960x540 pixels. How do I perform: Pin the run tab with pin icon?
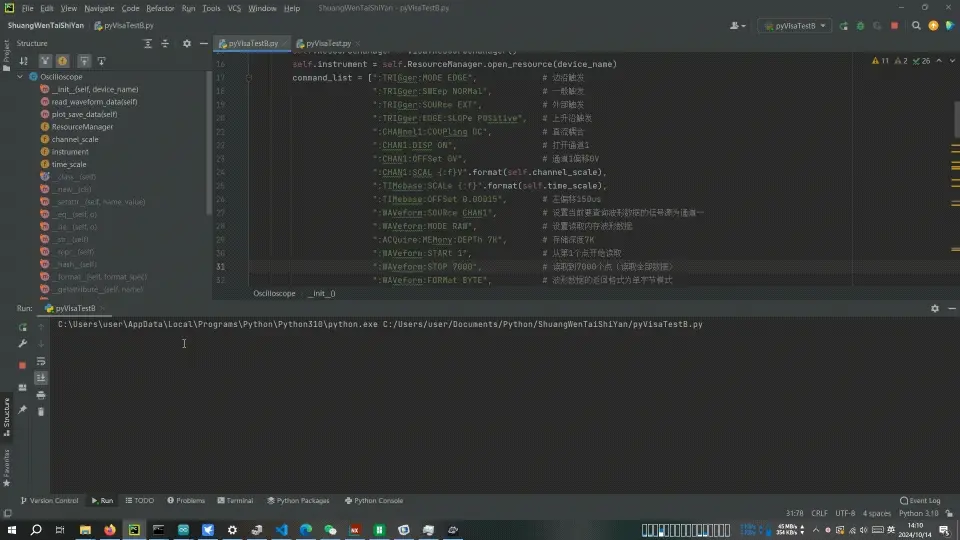(23, 409)
